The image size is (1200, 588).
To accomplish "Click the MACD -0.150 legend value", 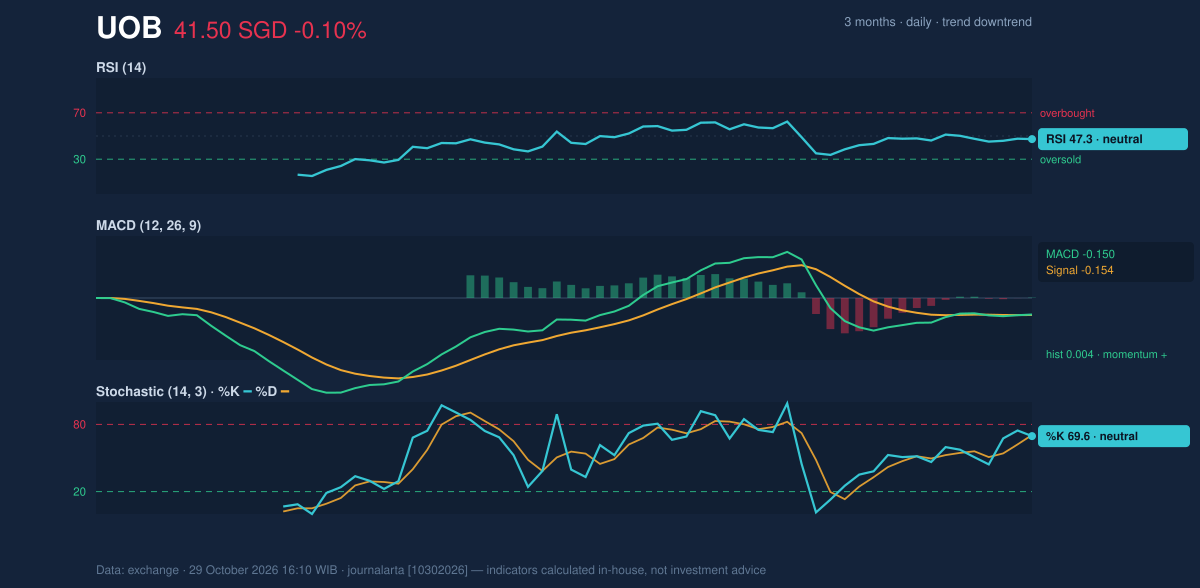I will coord(1080,254).
